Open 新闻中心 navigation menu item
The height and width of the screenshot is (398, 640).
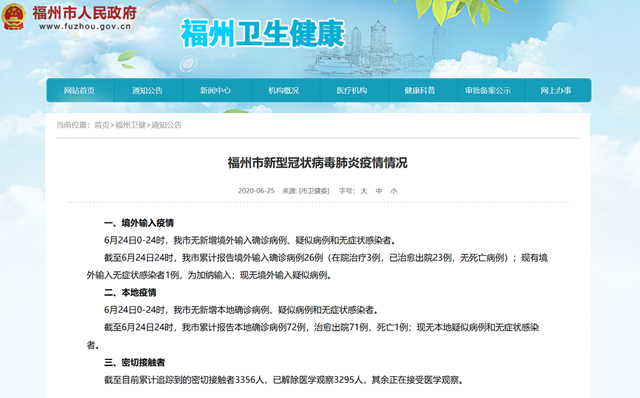pyautogui.click(x=216, y=91)
